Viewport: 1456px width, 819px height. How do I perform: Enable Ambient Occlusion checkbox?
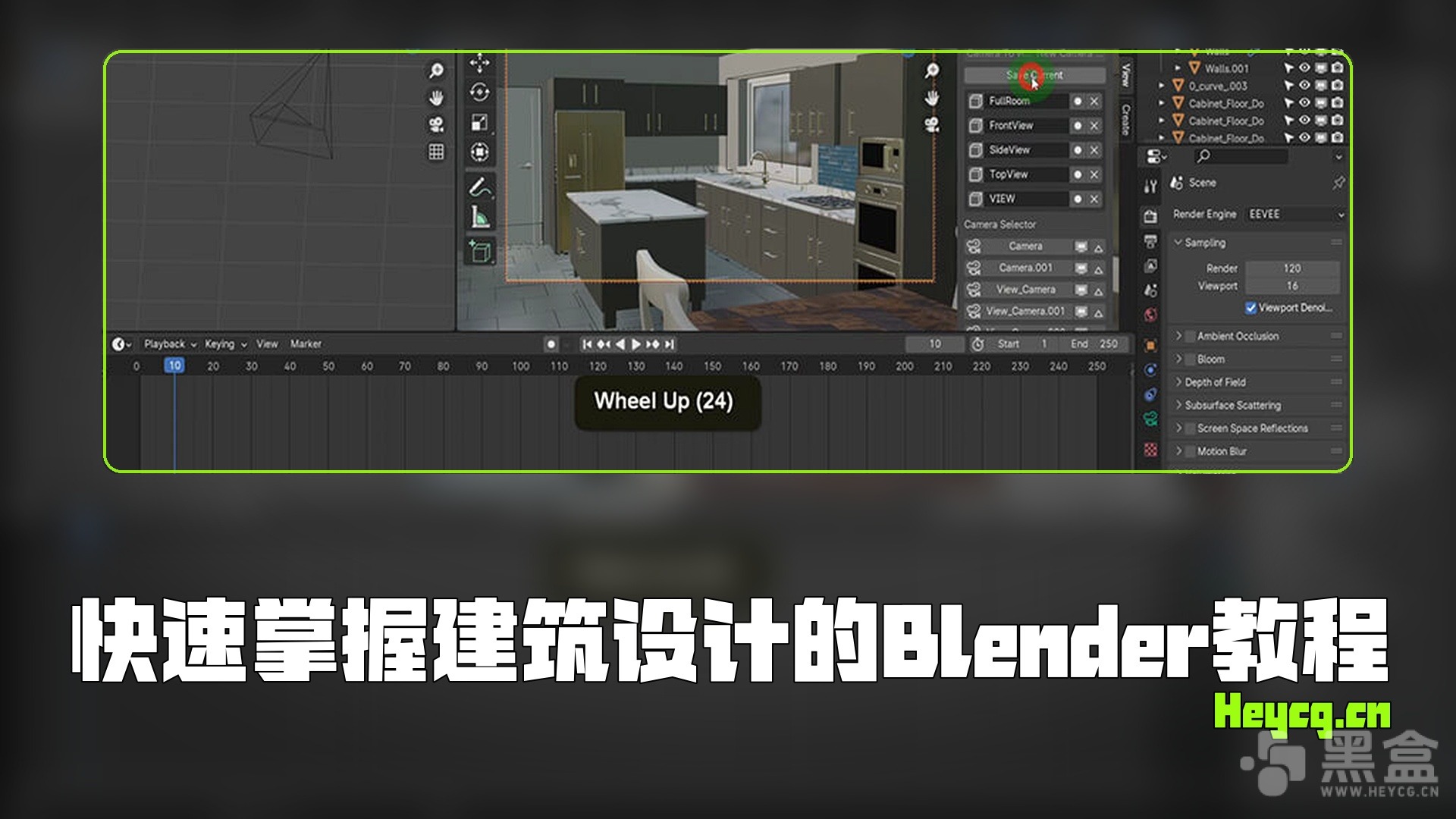click(x=1190, y=336)
